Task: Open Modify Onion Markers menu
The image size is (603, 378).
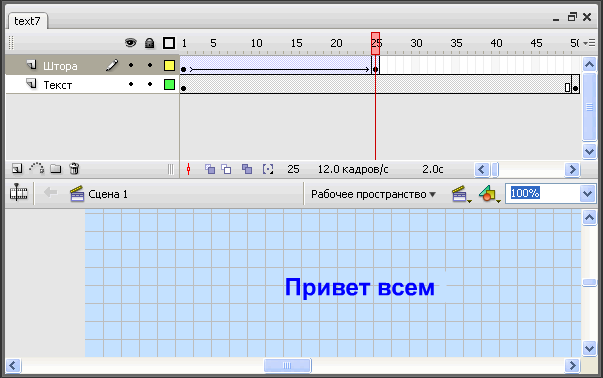Action: point(268,169)
